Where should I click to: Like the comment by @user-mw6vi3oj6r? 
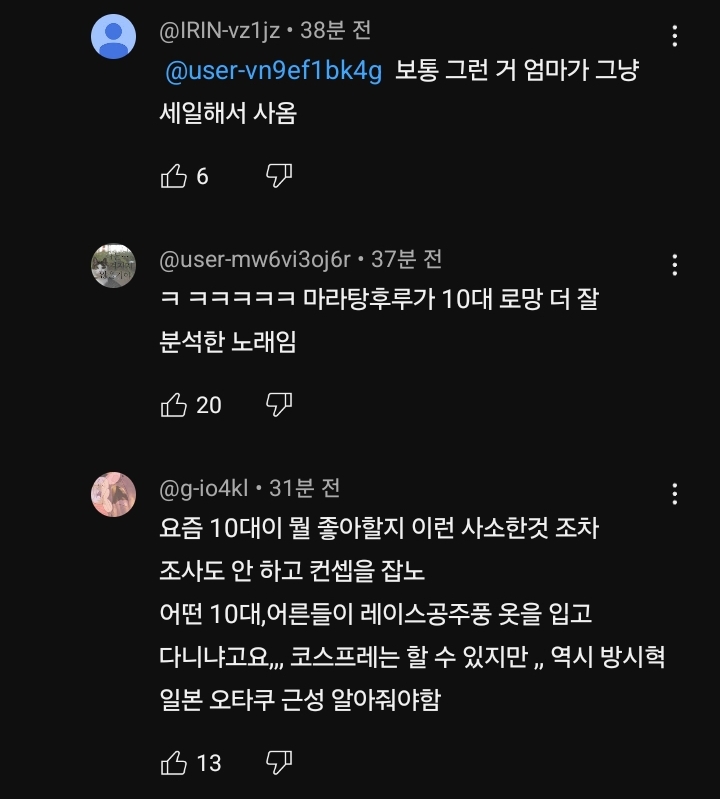coord(174,405)
